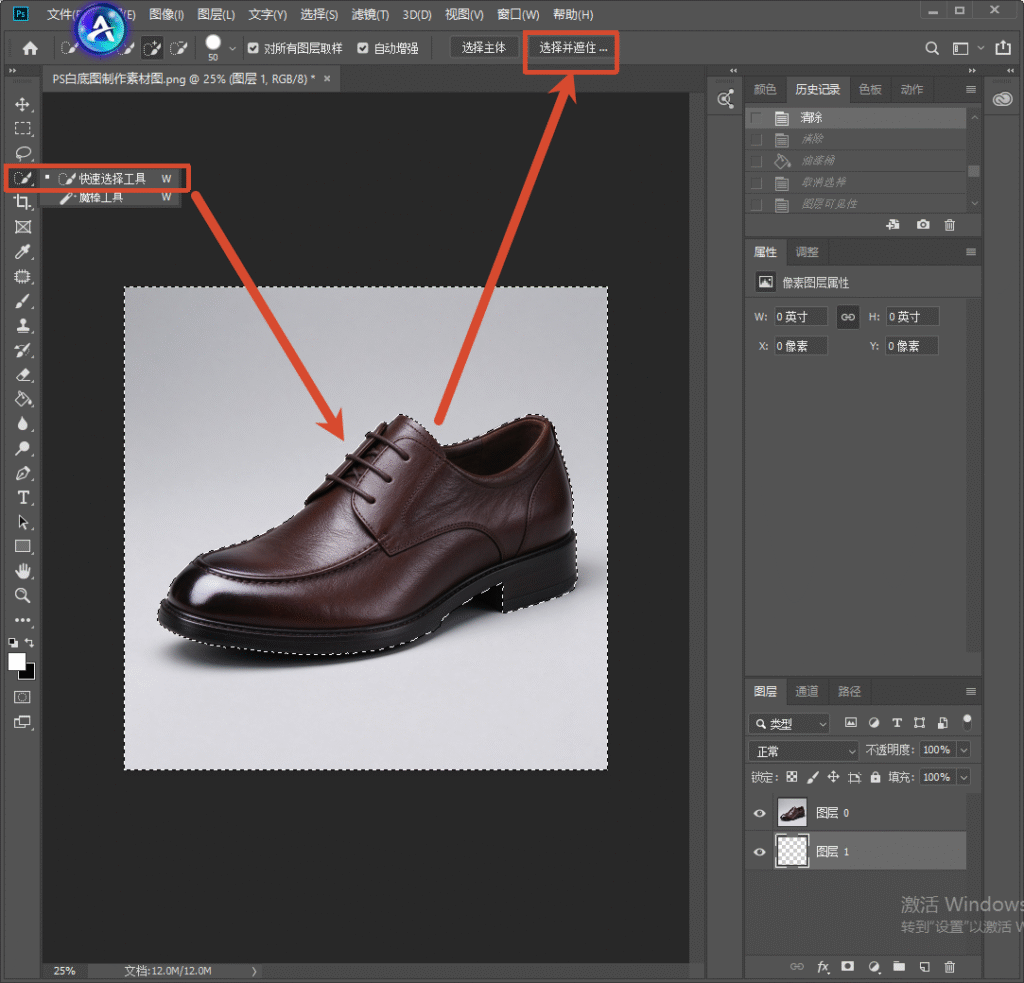Image resolution: width=1024 pixels, height=983 pixels.
Task: Open the 不透明度 opacity dropdown arrow
Action: tap(964, 750)
